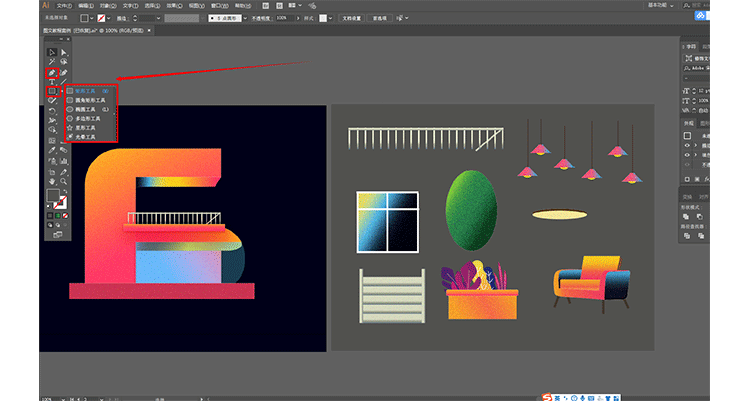Choose 椭圆工具 from the flyout menu
This screenshot has height=401, width=750.
coord(86,109)
